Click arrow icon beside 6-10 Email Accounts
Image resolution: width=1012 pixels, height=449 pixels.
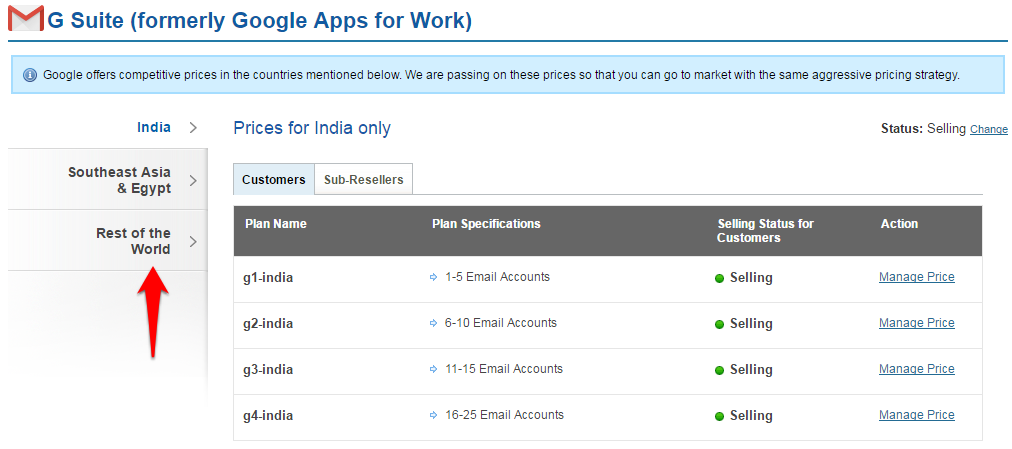433,324
